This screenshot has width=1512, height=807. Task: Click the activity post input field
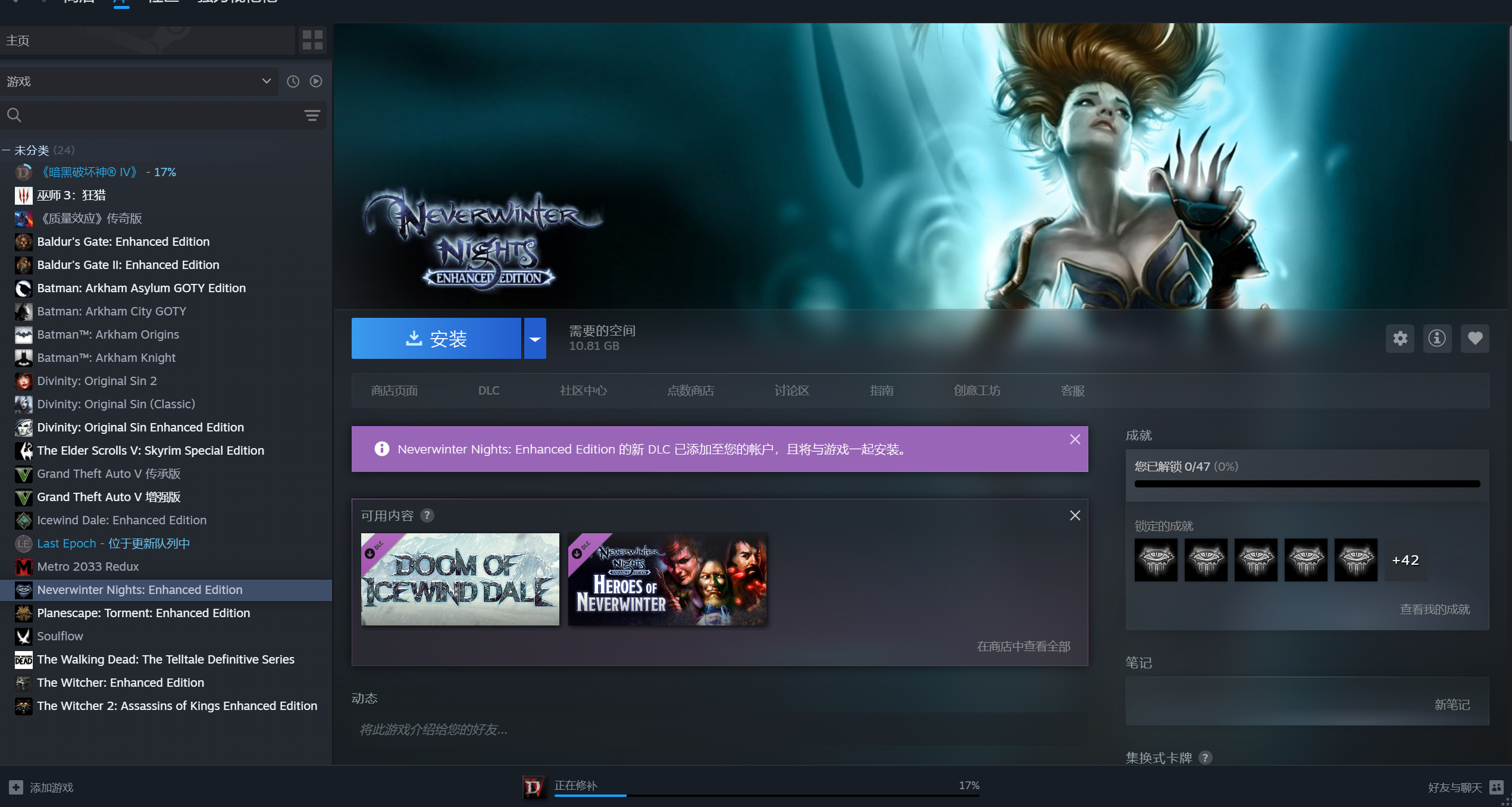point(719,730)
